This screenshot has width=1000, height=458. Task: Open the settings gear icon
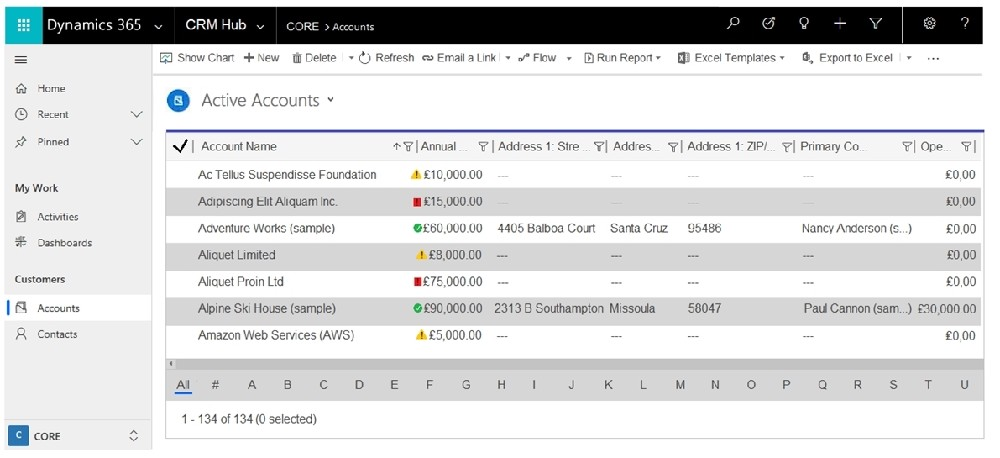tap(929, 24)
